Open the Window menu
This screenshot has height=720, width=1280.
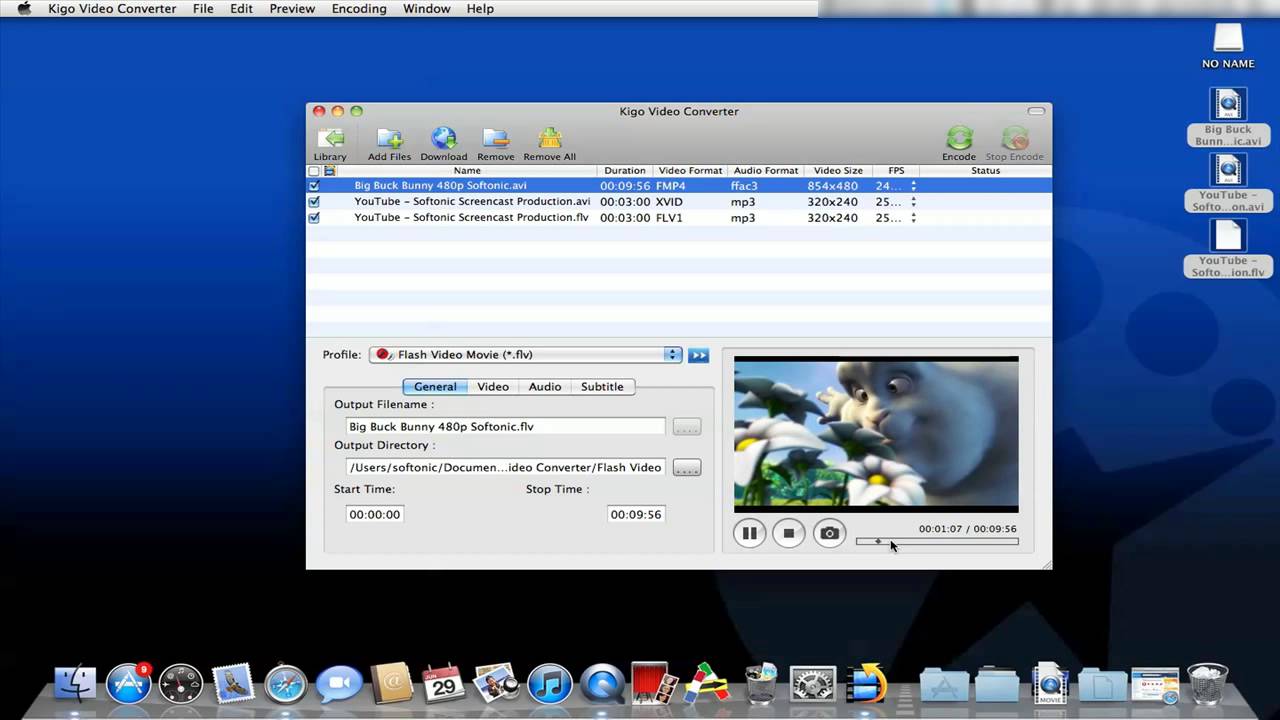pos(426,9)
